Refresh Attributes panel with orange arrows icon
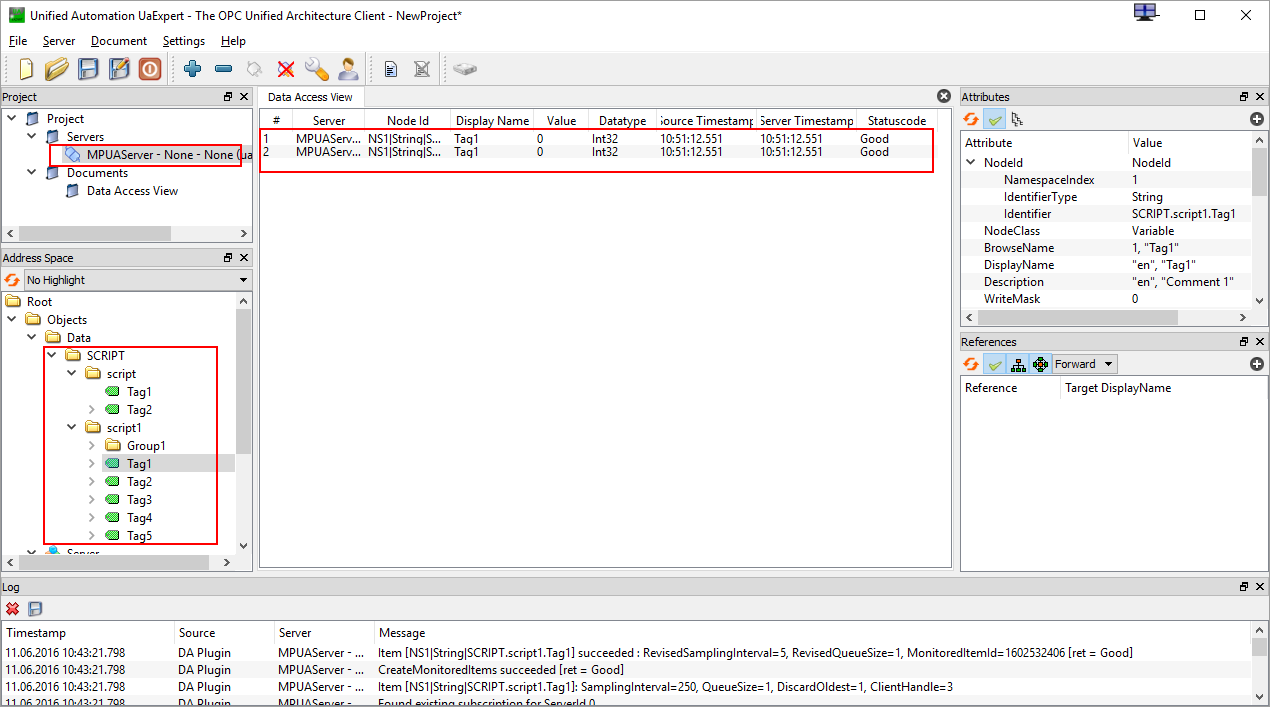 (971, 119)
